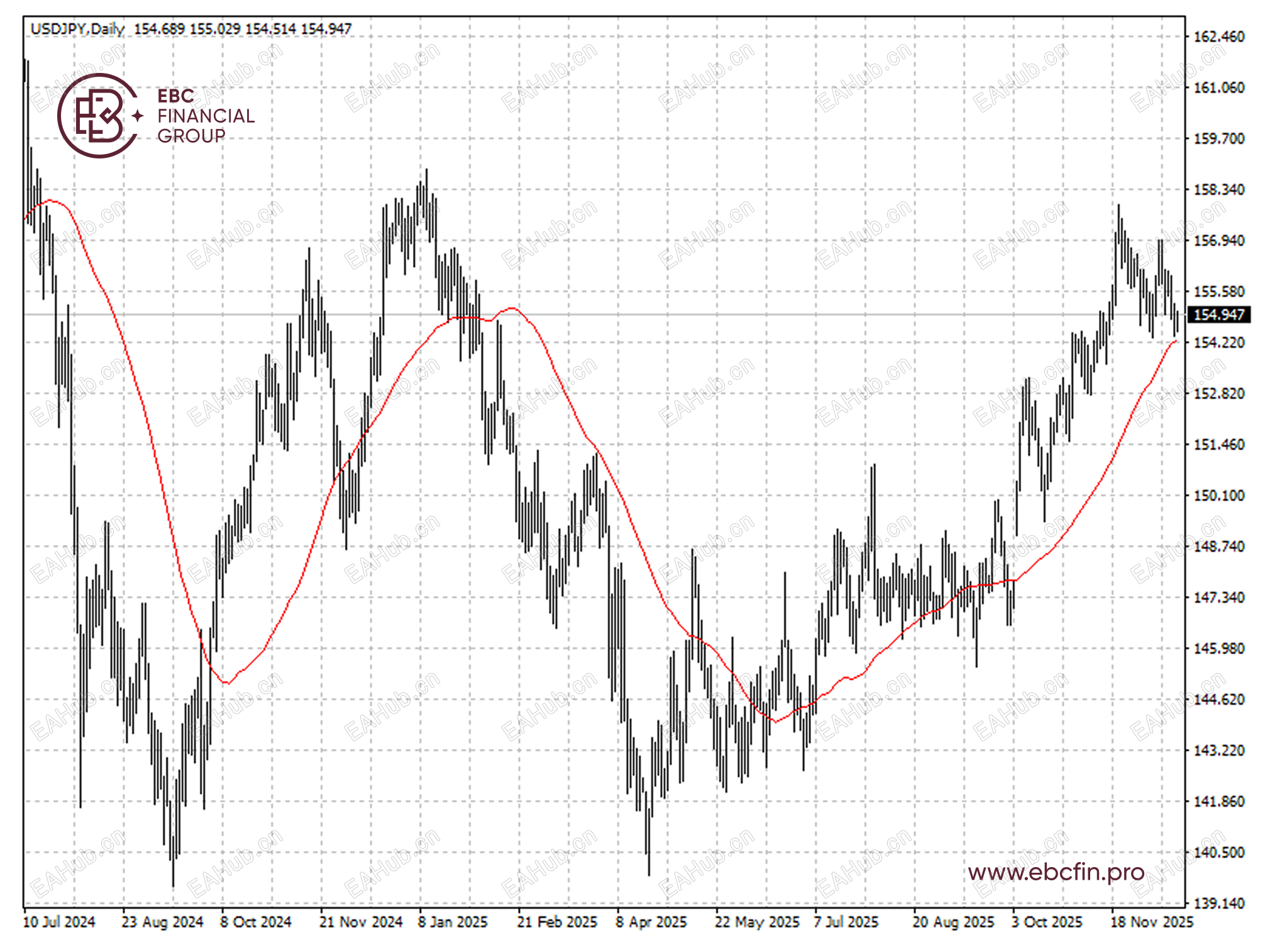
Task: Click the 162.460 price axis label
Action: 1218,36
